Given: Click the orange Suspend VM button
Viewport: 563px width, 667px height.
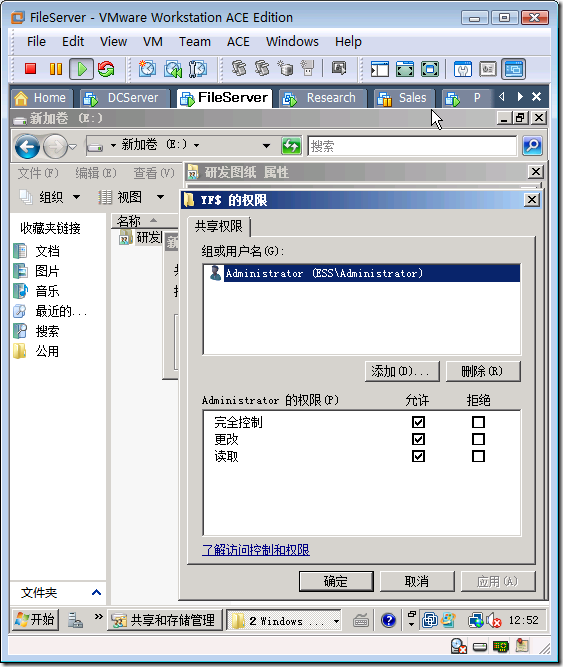Looking at the screenshot, I should pyautogui.click(x=56, y=68).
